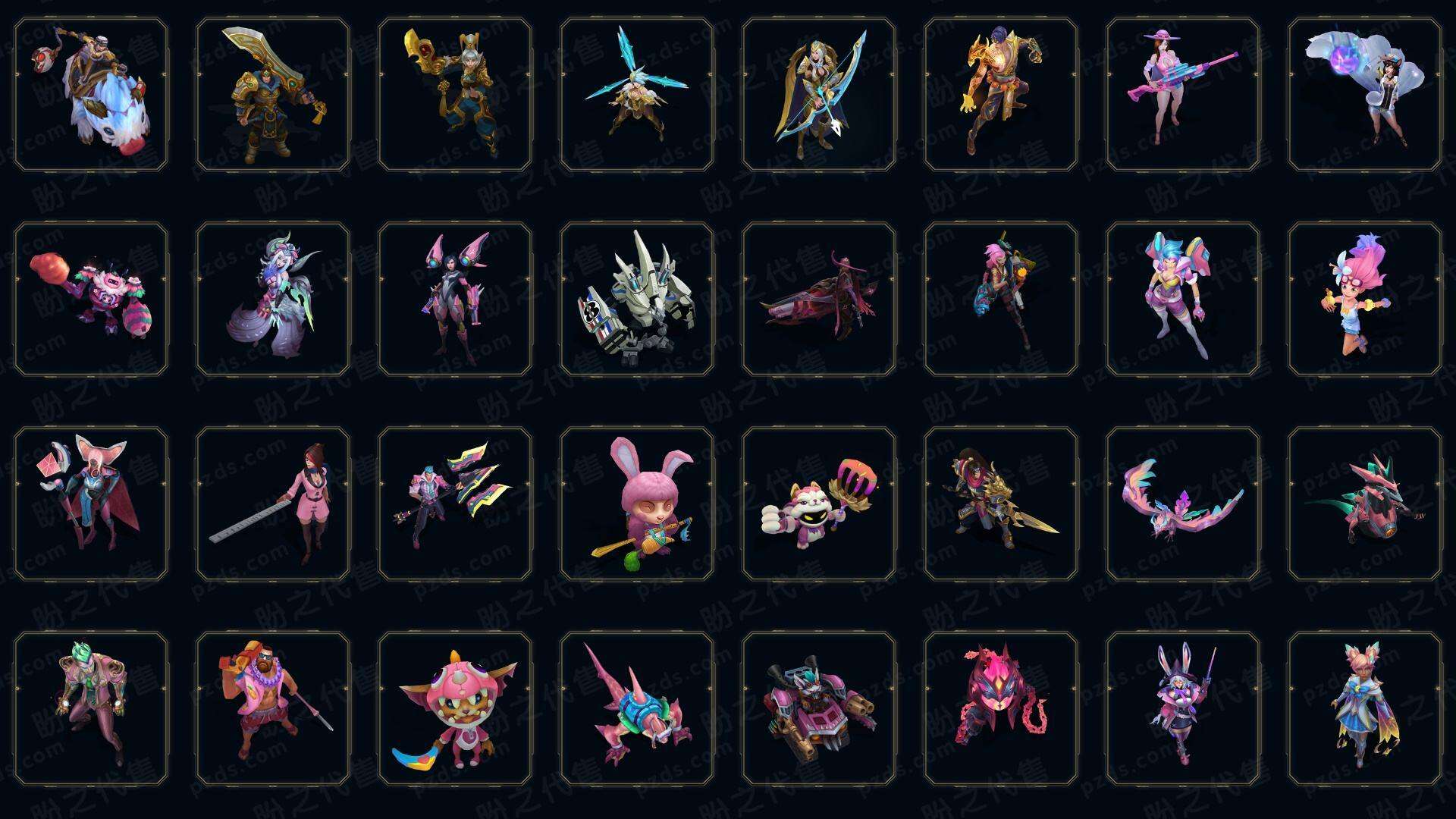1456x819 pixels.
Task: Select the crimson cat mask with chains
Action: pyautogui.click(x=1001, y=708)
